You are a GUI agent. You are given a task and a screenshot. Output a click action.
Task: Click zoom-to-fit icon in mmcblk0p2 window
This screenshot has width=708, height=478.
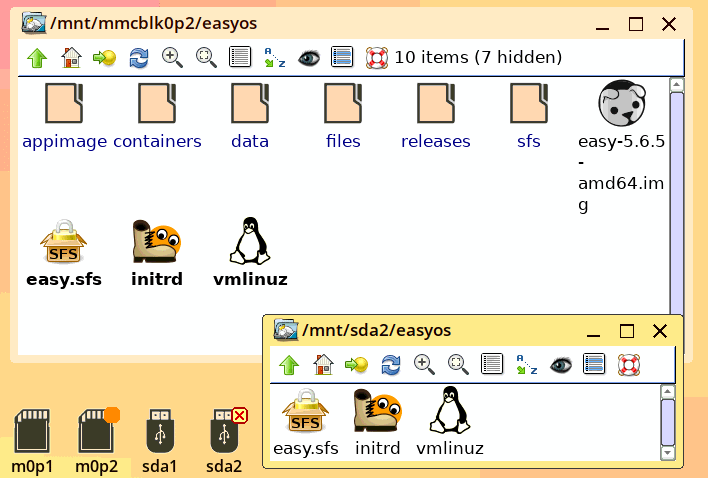(206, 58)
